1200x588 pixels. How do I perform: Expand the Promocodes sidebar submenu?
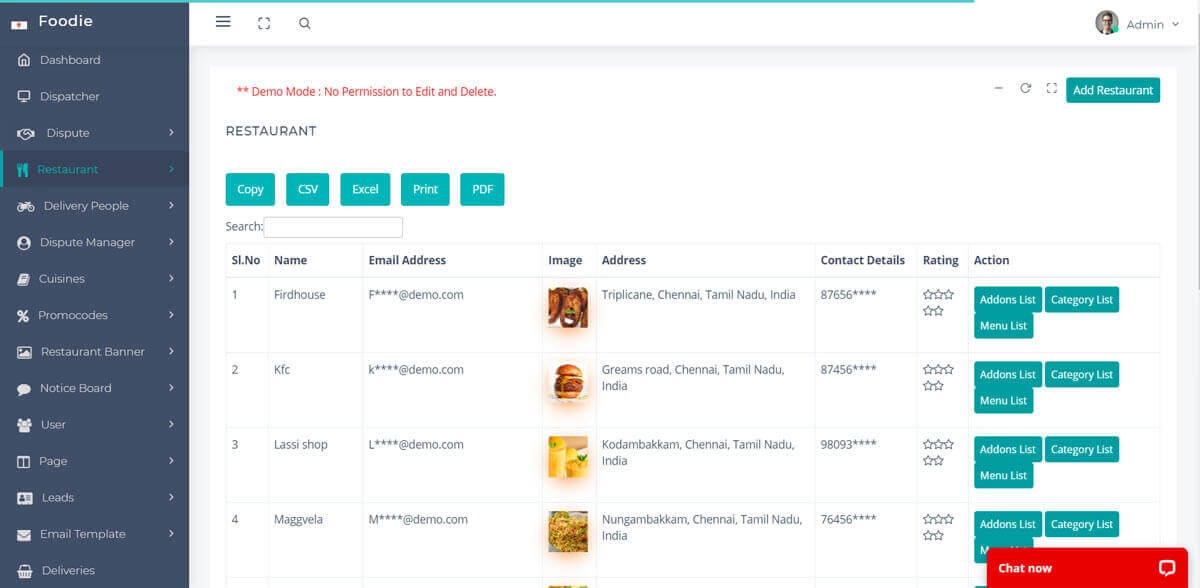point(171,315)
